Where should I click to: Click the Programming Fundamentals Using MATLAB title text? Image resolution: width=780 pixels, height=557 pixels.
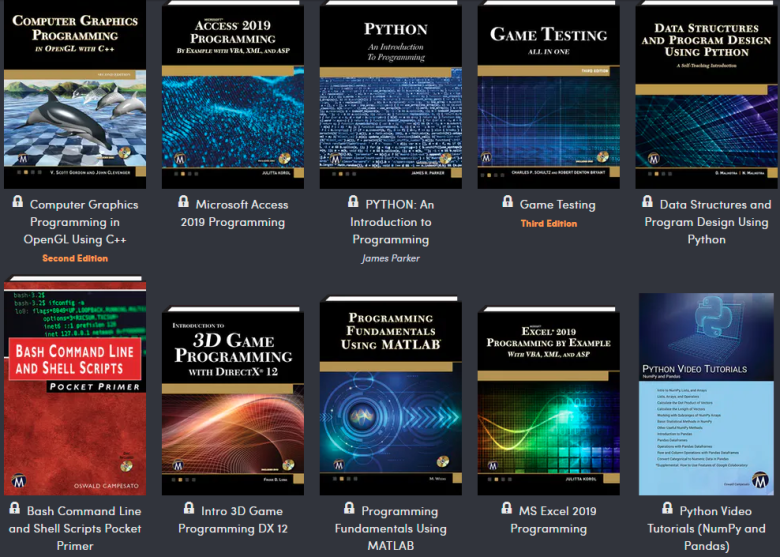[x=390, y=528]
